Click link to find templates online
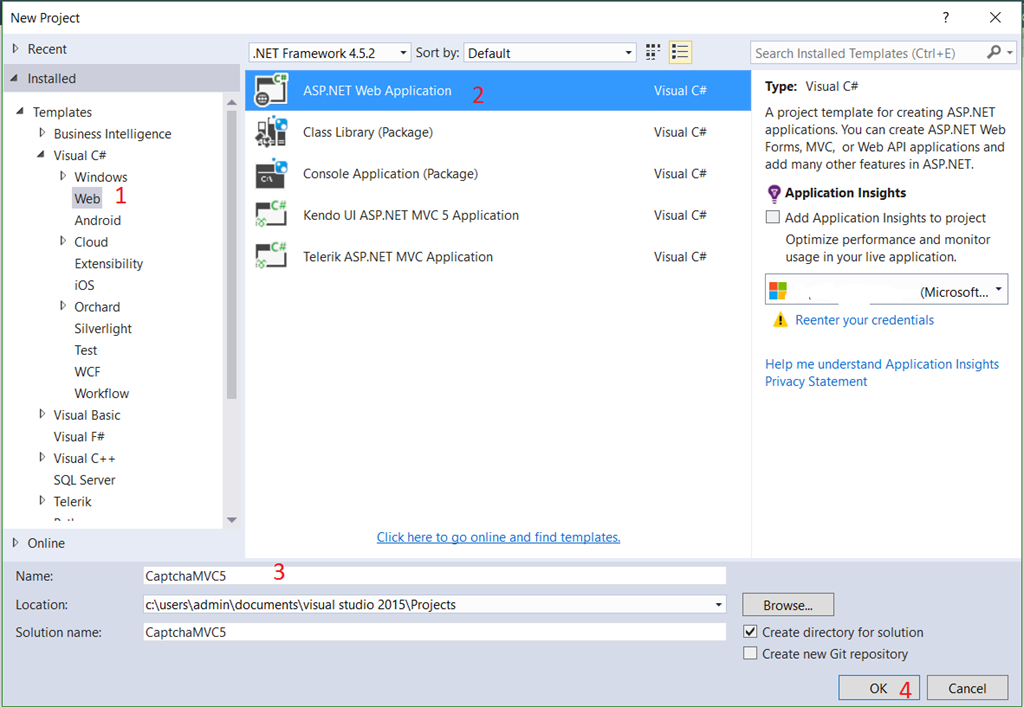 (498, 537)
